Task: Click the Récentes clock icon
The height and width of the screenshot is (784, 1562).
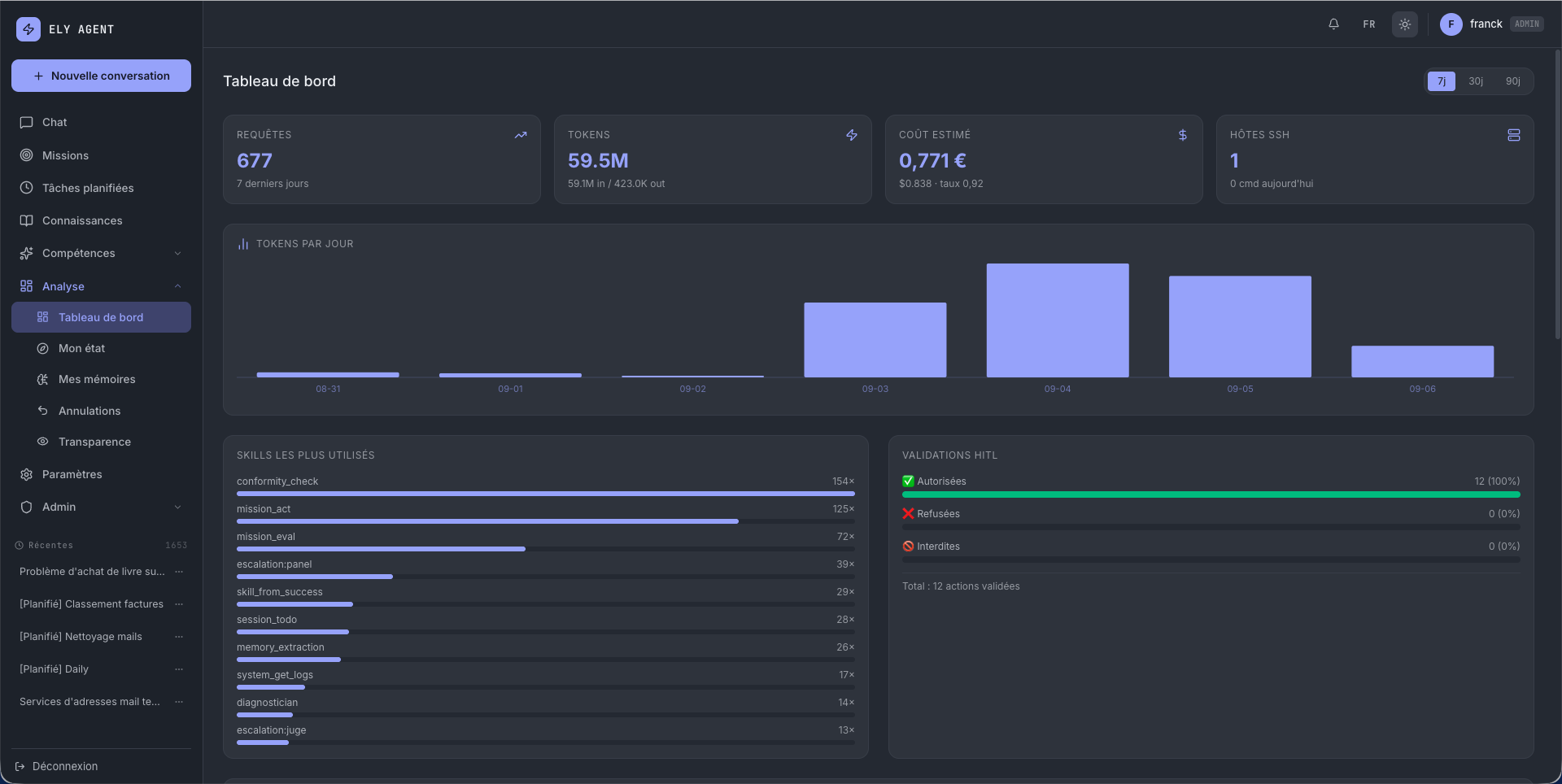Action: point(20,546)
